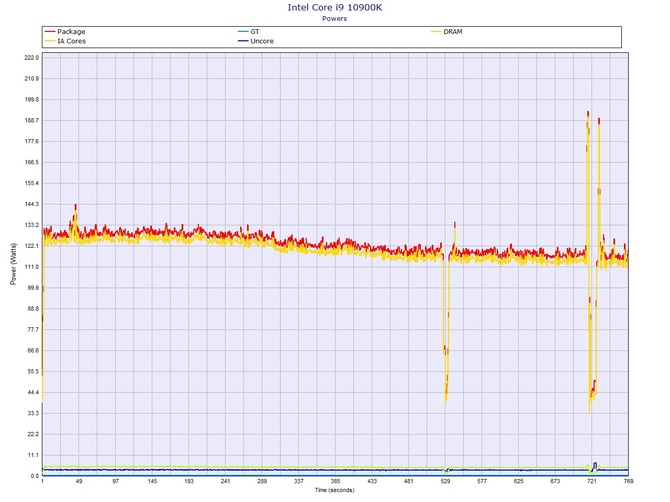670x502 pixels.
Task: Click the 33.3 y-axis value
Action: [x=33, y=414]
